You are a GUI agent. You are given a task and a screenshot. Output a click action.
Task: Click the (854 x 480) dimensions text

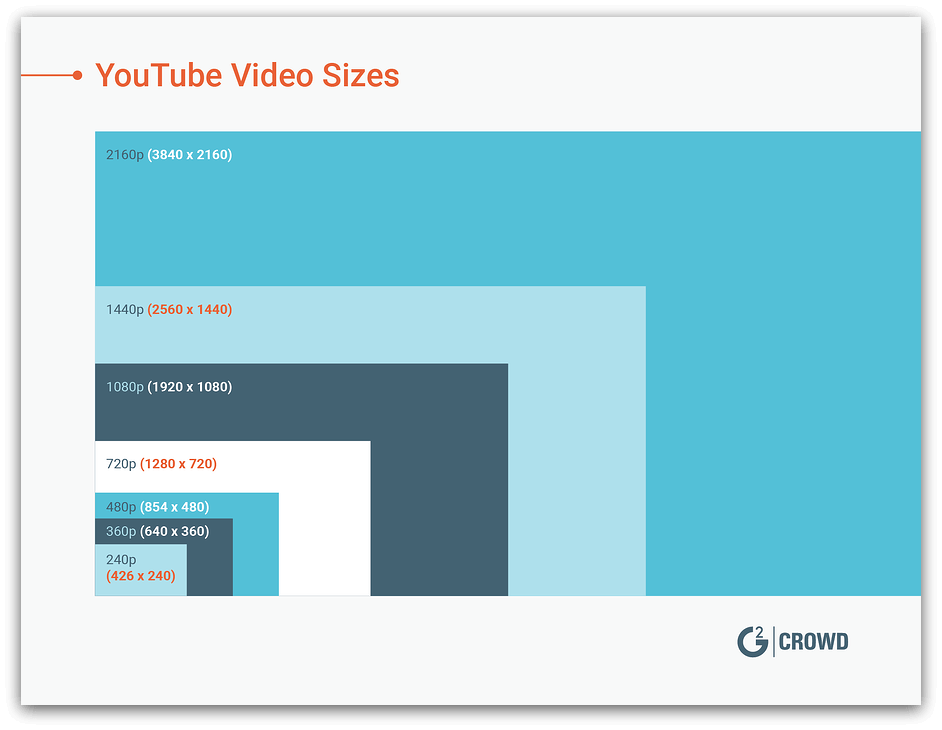[x=174, y=507]
